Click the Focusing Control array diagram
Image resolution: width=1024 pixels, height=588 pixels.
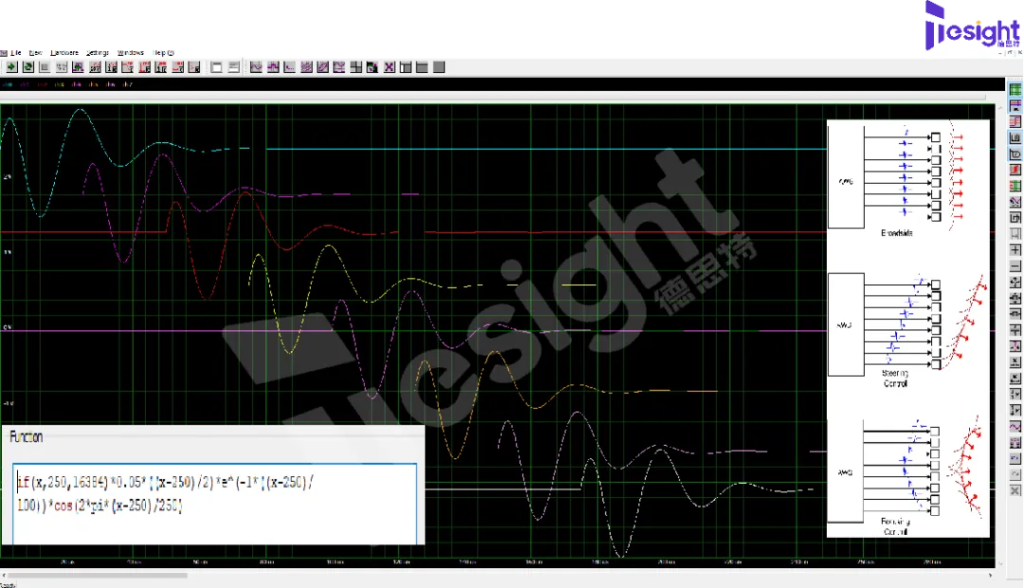908,476
